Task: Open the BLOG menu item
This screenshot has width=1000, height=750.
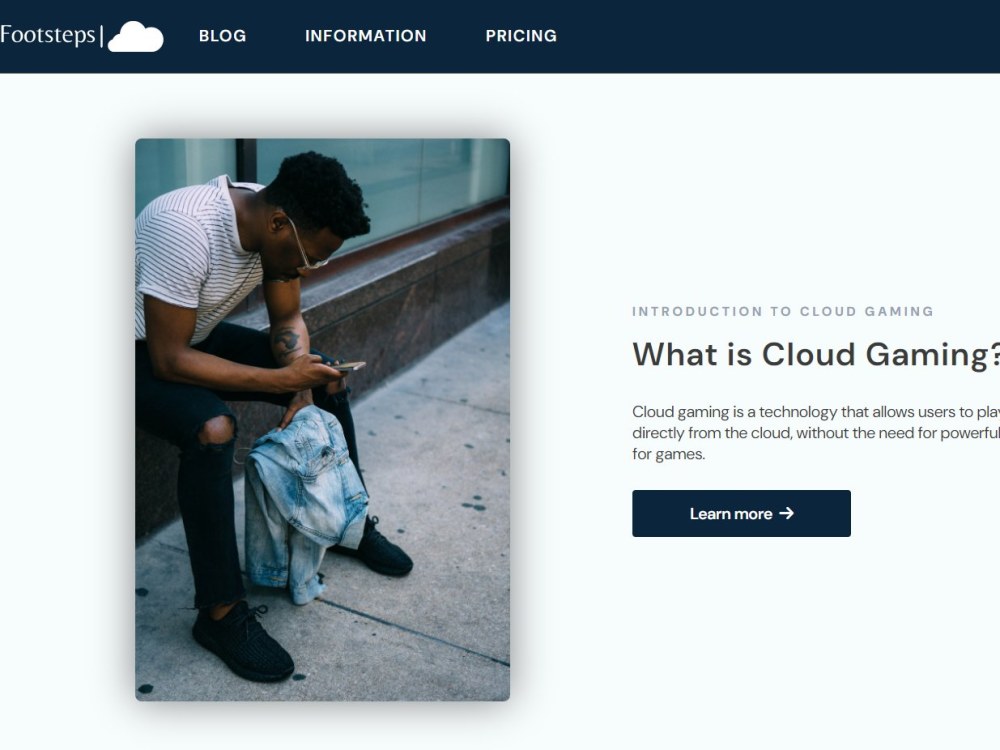Action: (223, 36)
